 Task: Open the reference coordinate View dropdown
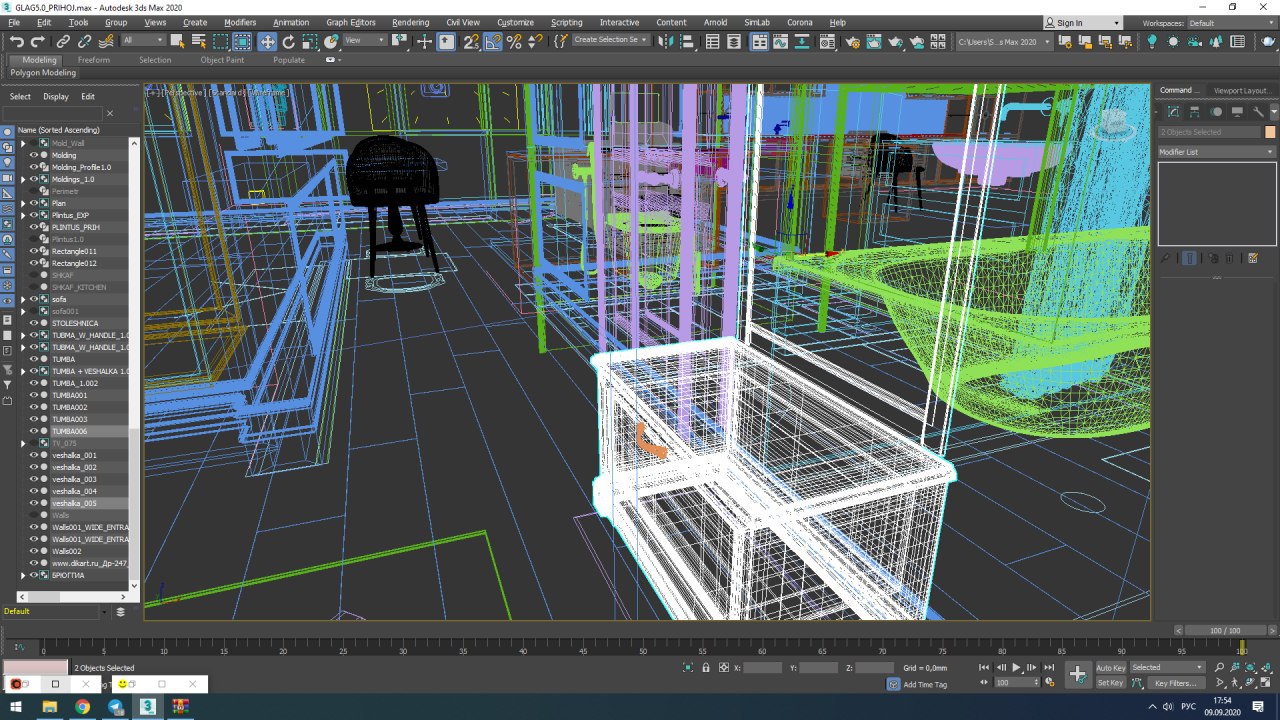(x=365, y=40)
